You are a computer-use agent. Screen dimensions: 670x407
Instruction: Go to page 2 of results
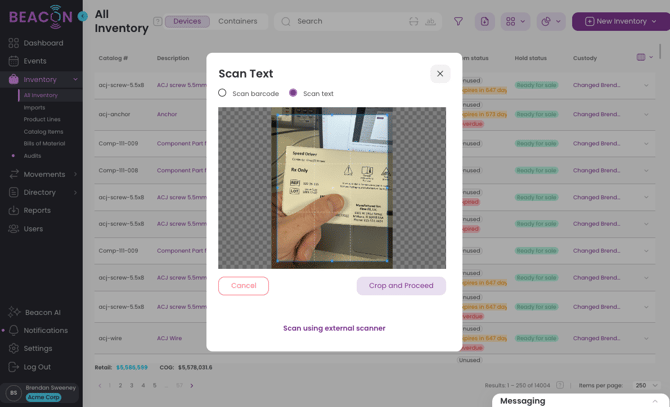pyautogui.click(x=120, y=385)
